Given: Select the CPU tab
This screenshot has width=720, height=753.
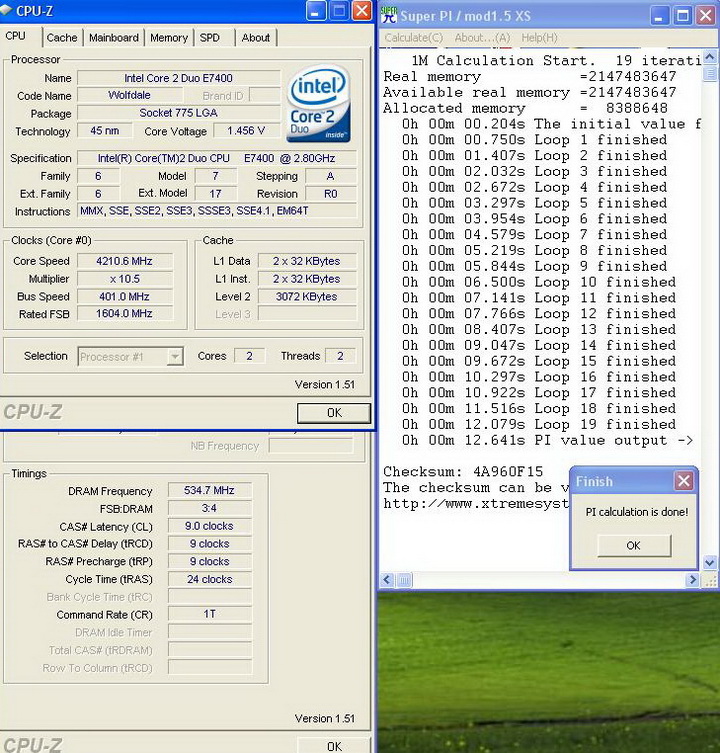Looking at the screenshot, I should coord(16,36).
